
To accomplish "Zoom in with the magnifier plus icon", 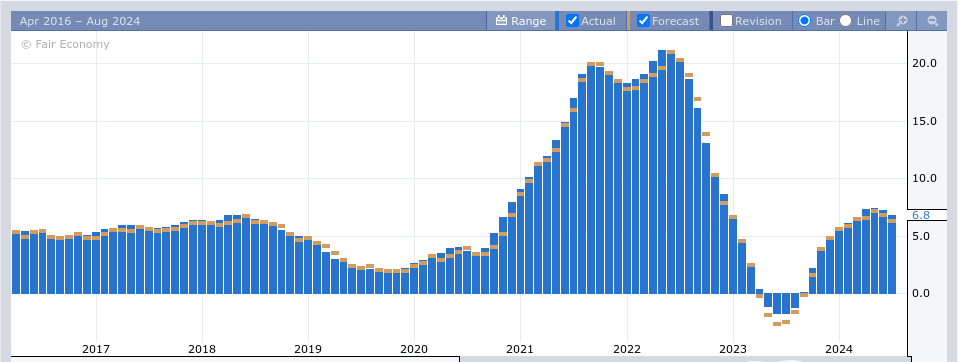I will [902, 21].
